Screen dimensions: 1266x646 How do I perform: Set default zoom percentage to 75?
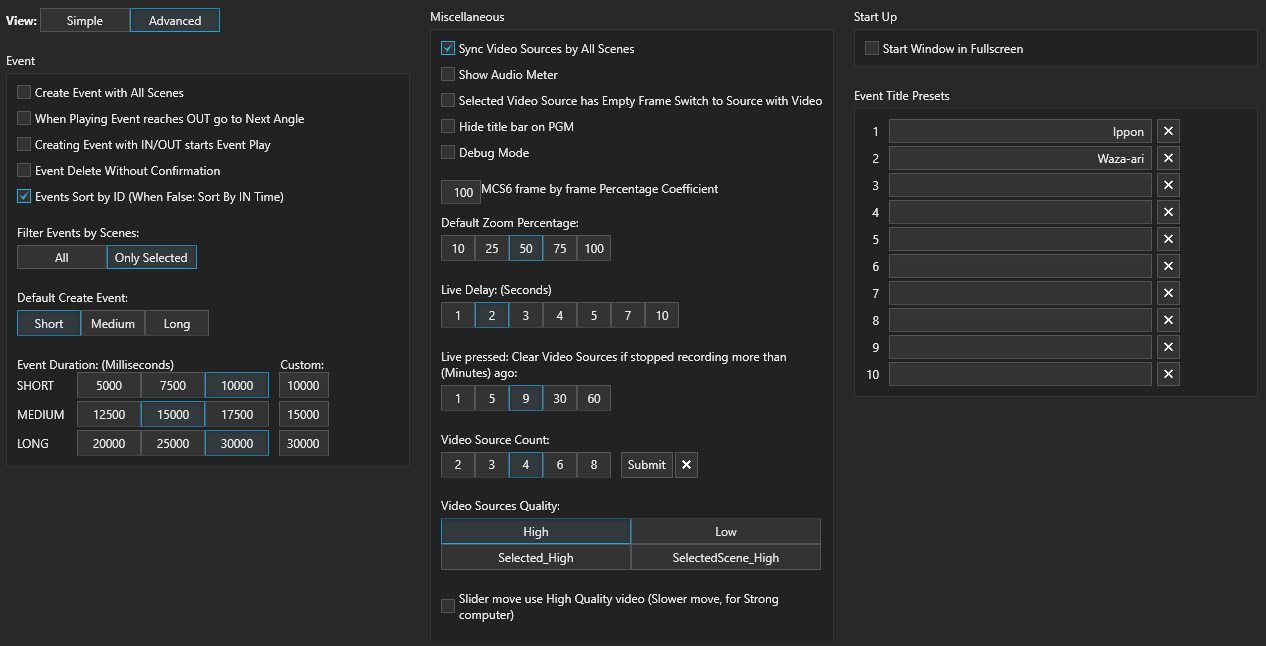tap(560, 248)
